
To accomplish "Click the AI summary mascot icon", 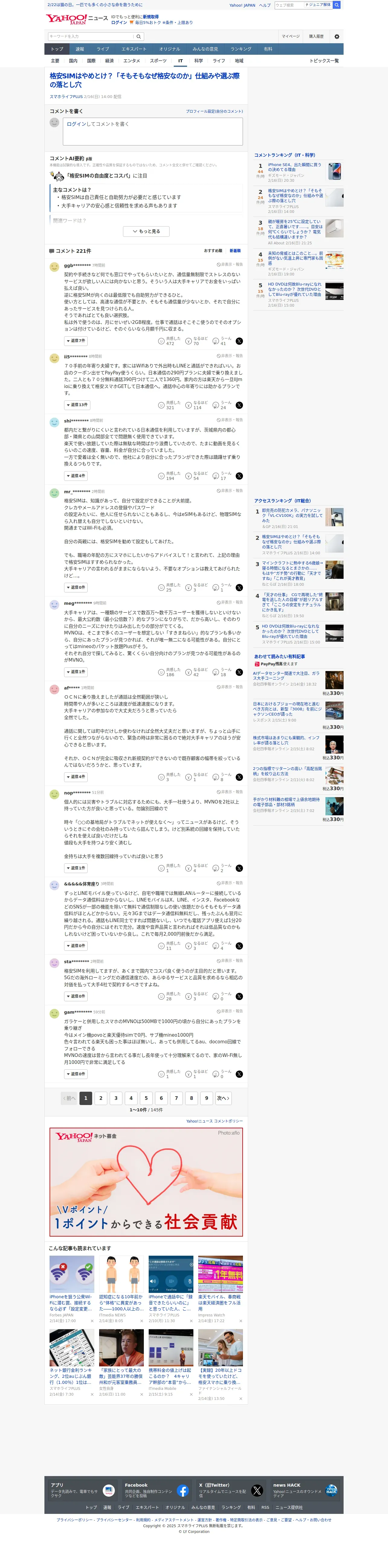I will coord(57,176).
